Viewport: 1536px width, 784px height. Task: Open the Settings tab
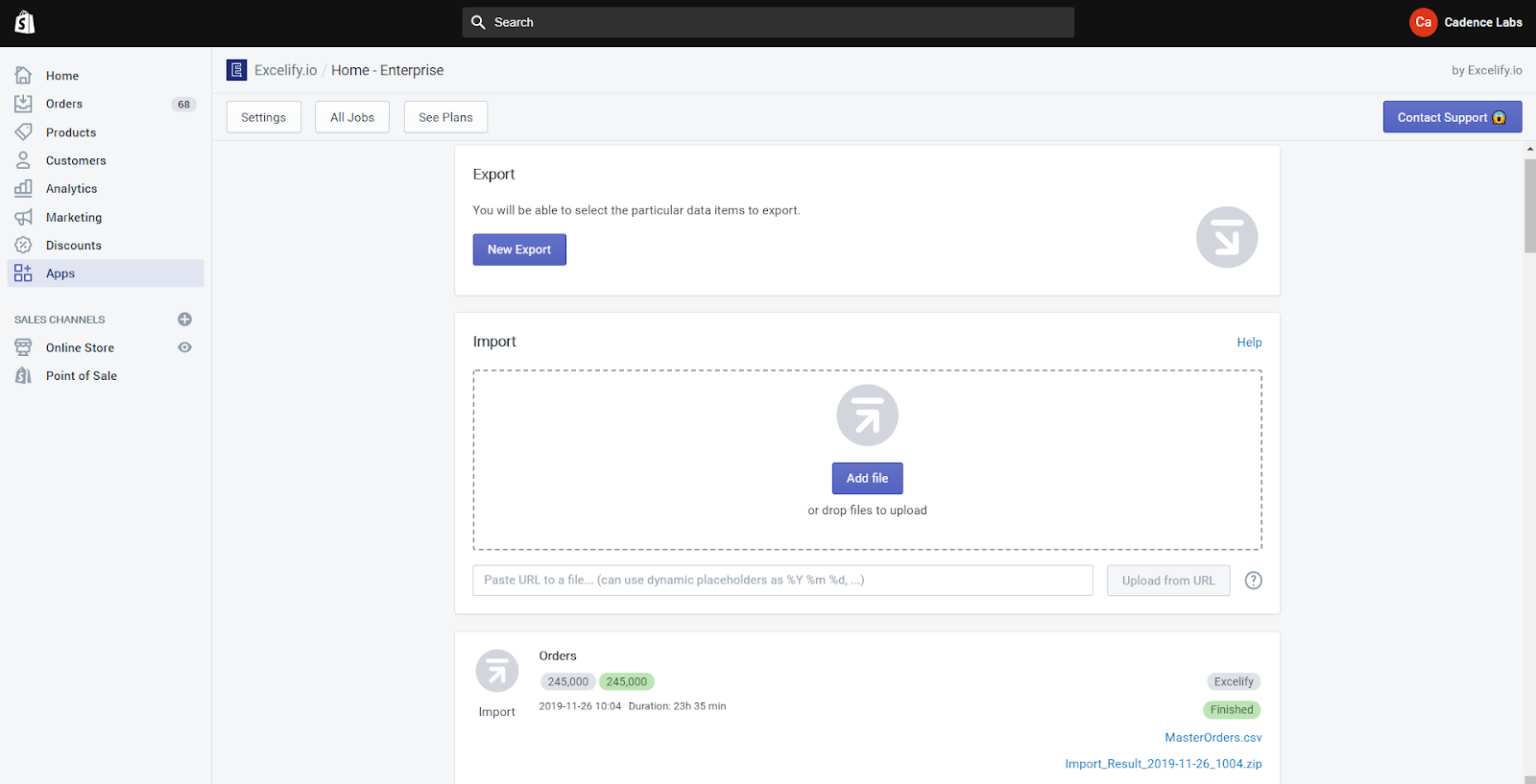tap(263, 117)
